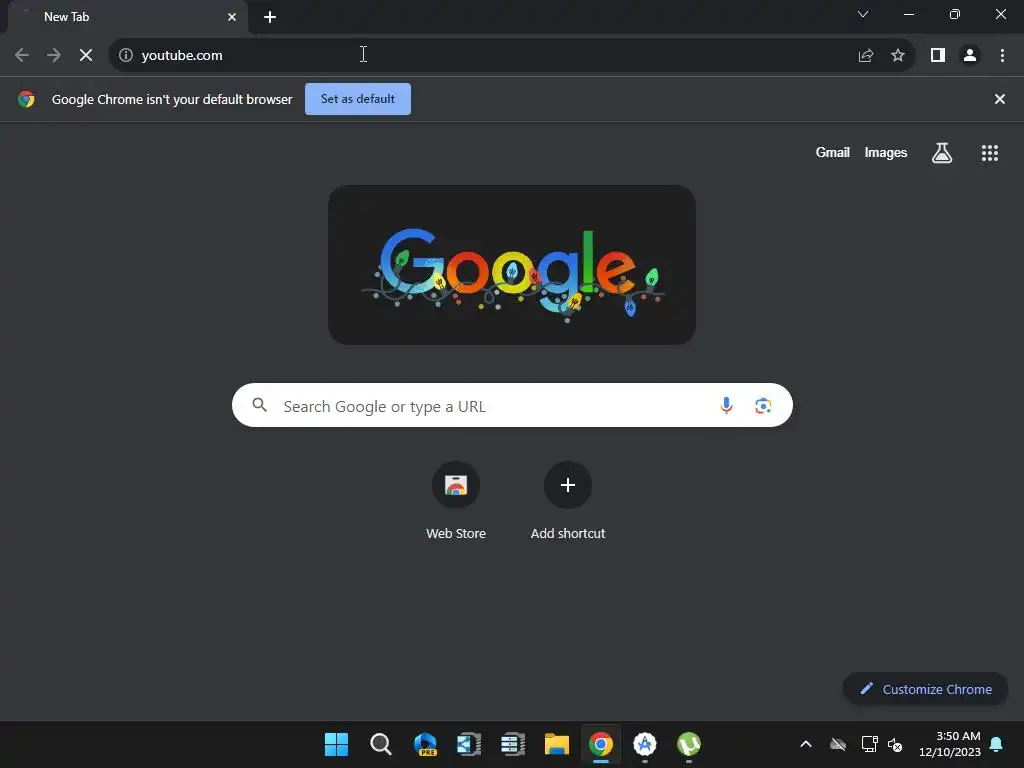Click the Chrome taskbar icon
Viewport: 1024px width, 768px height.
601,744
